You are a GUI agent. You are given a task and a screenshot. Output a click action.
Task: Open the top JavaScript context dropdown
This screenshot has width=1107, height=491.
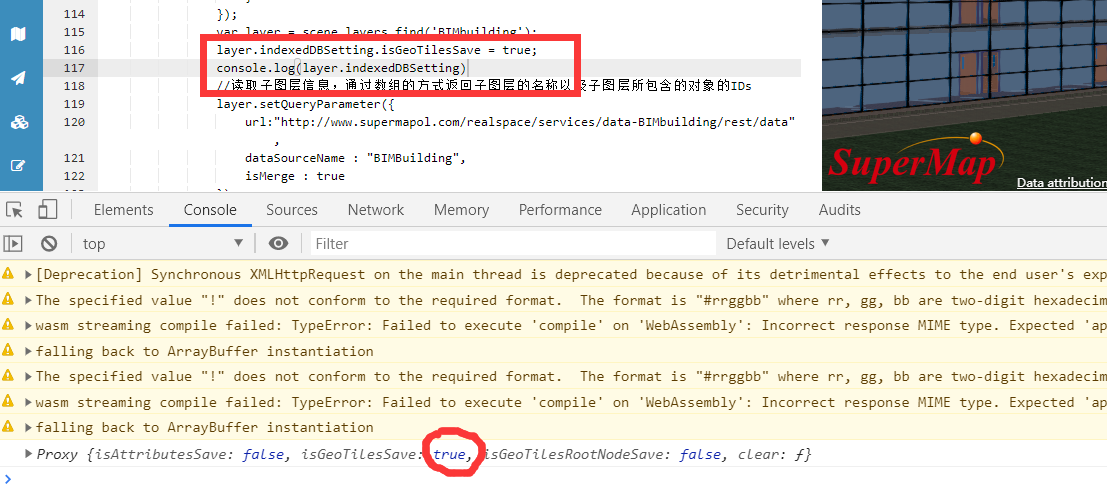coord(163,244)
